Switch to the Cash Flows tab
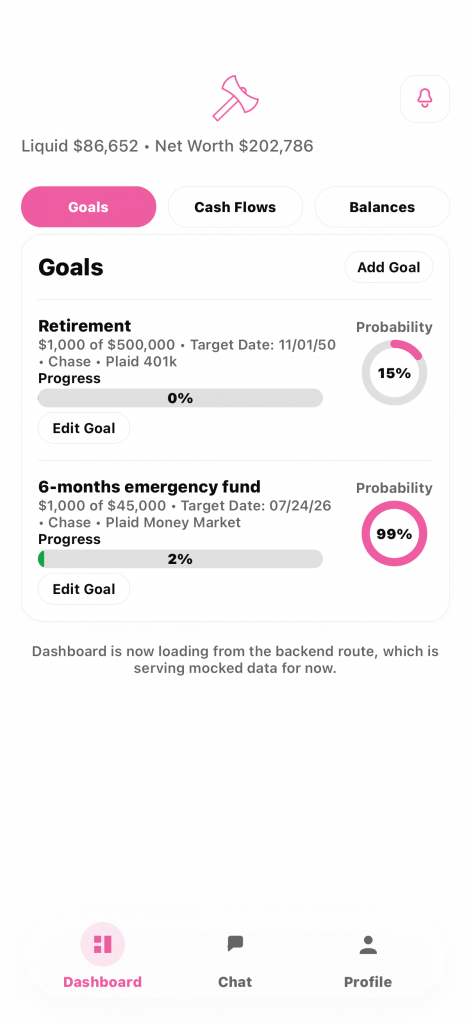The width and height of the screenshot is (471, 1024). click(235, 207)
